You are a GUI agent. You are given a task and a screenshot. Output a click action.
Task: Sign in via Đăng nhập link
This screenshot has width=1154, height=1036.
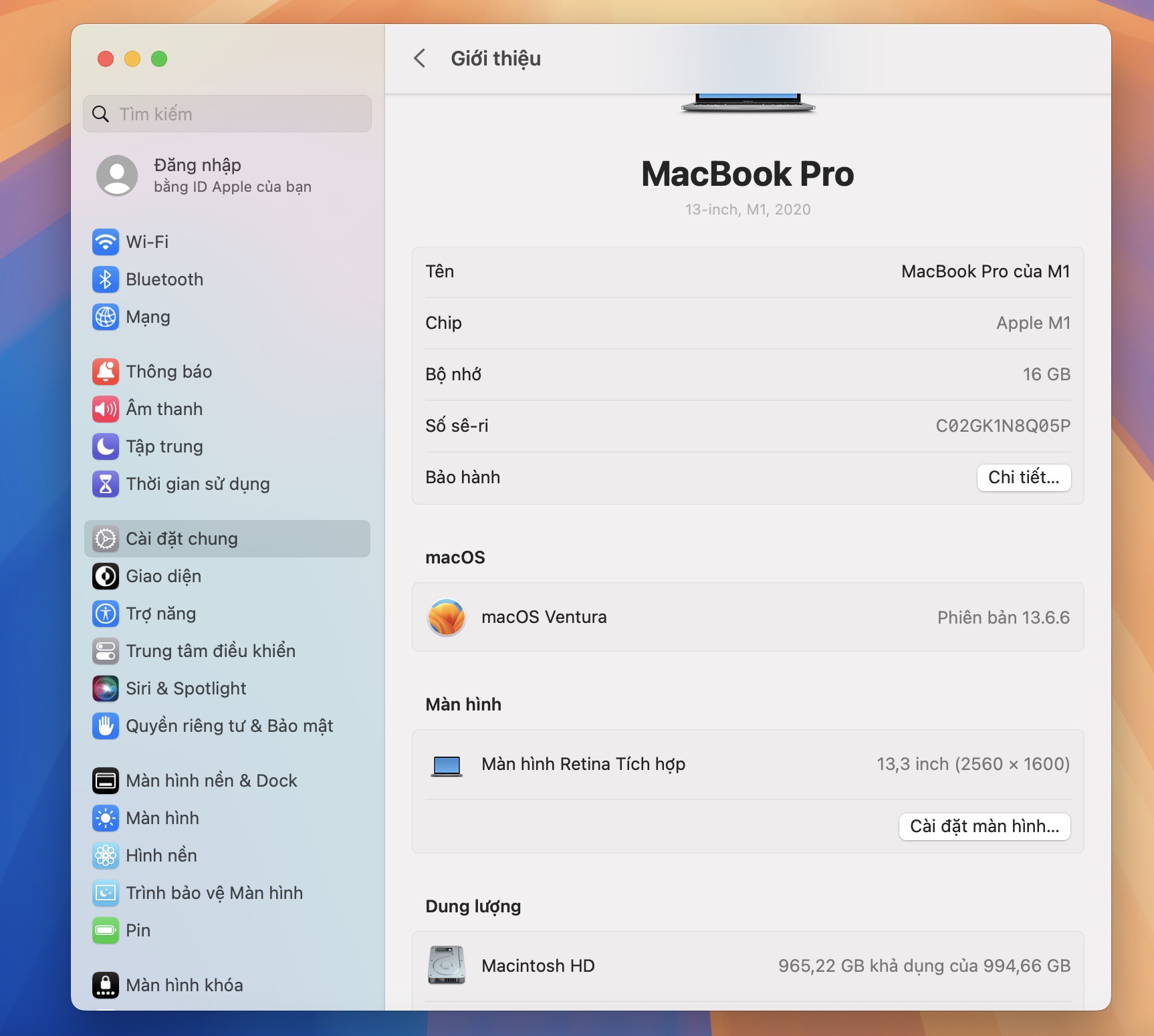pyautogui.click(x=197, y=165)
